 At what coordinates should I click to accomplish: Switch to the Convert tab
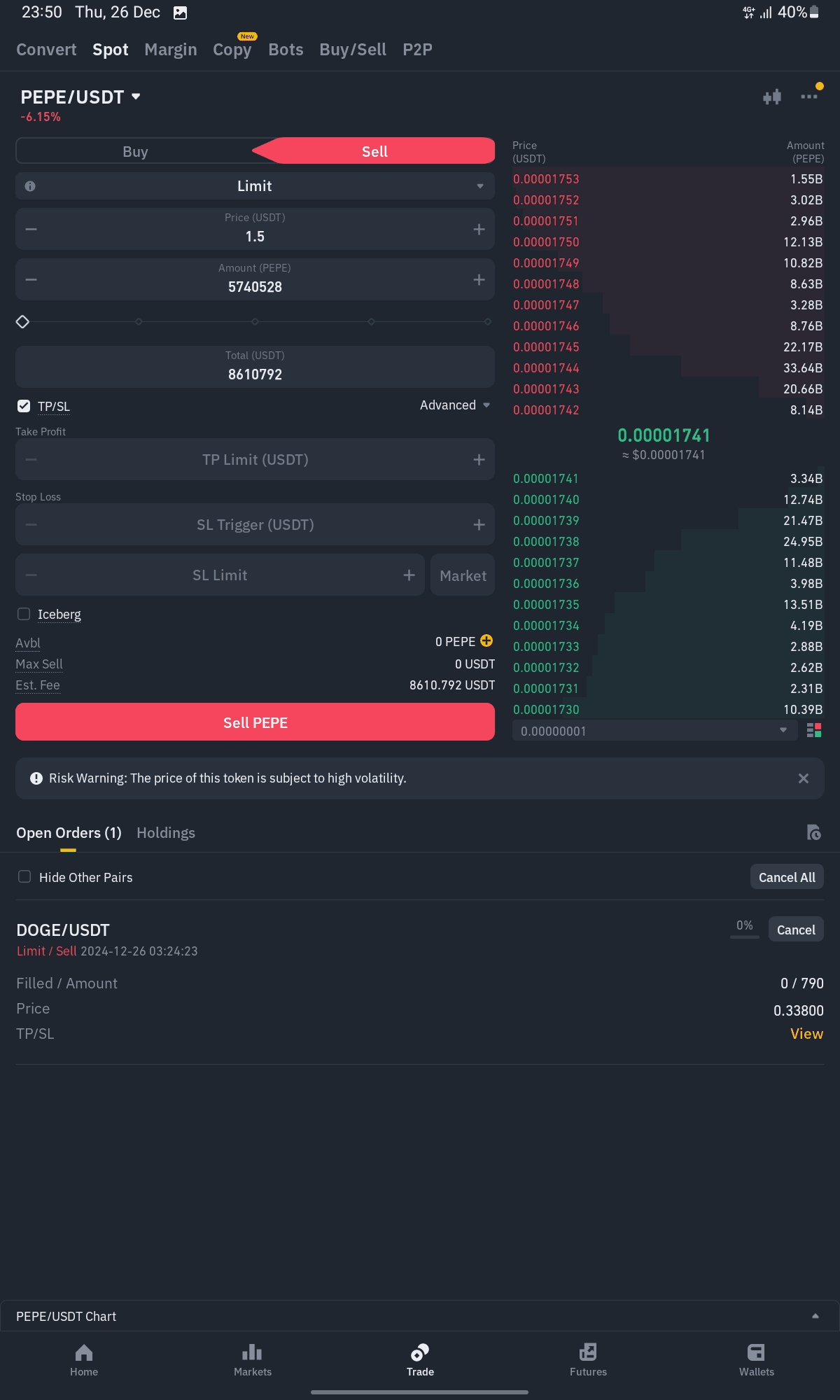click(x=46, y=50)
